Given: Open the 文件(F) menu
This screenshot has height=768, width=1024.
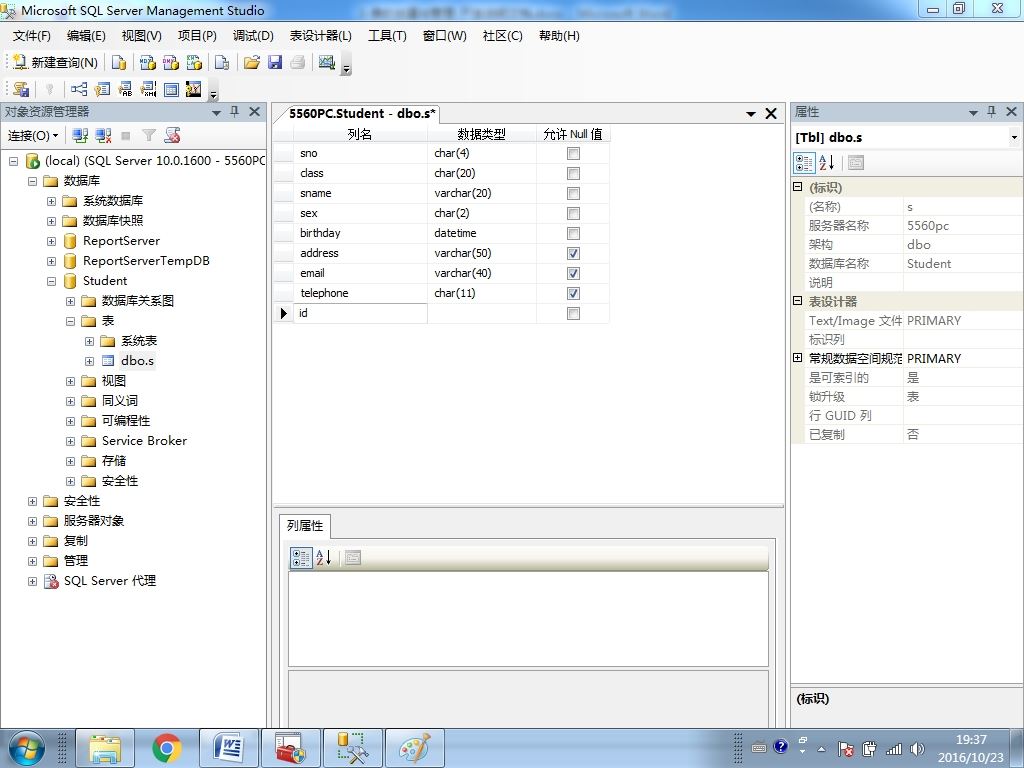Looking at the screenshot, I should 31,36.
